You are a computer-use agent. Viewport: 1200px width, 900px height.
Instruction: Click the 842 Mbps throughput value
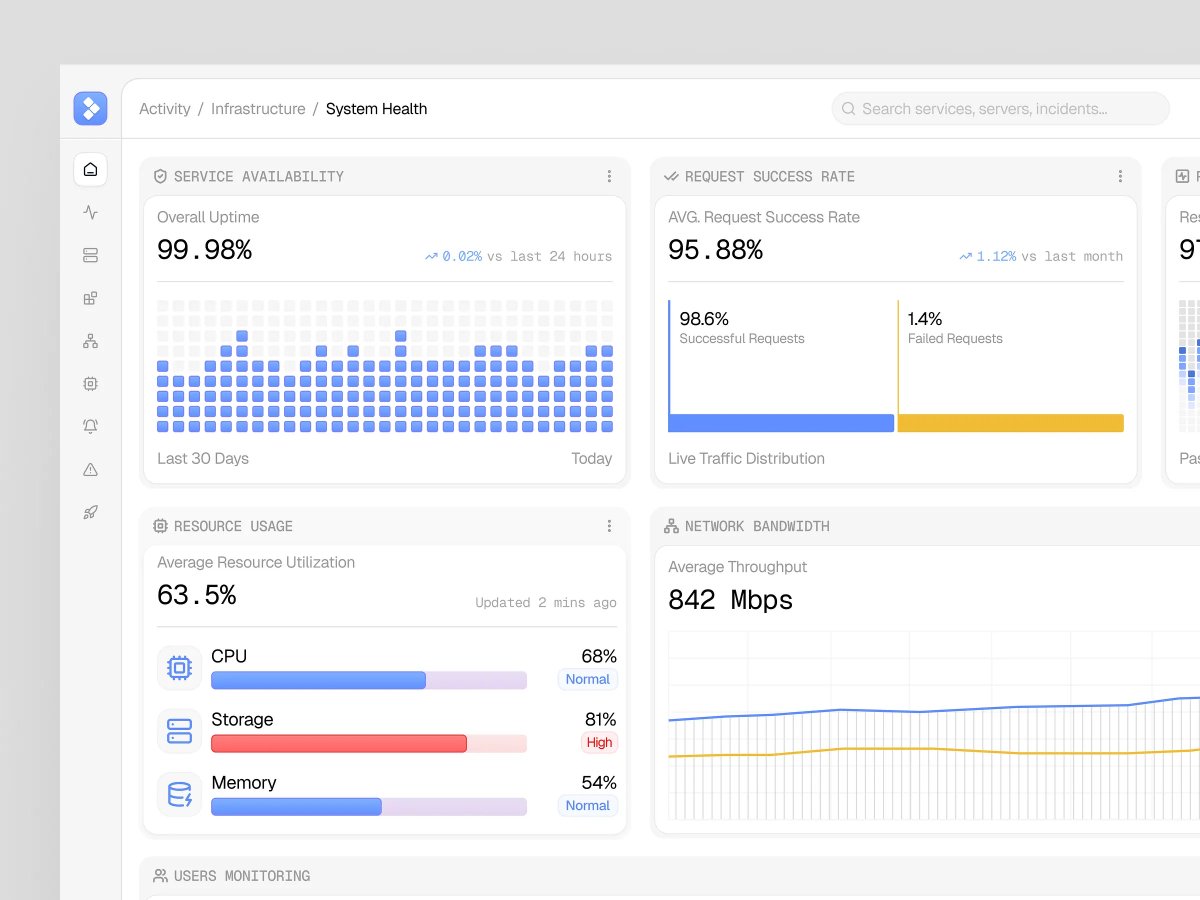pos(731,600)
